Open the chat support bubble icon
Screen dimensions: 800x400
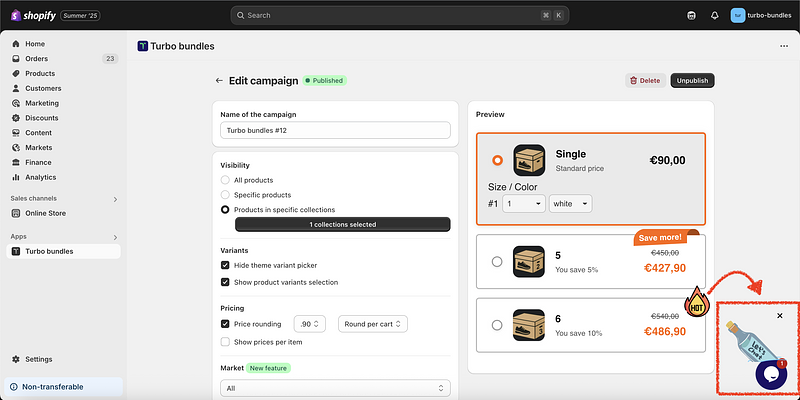point(771,374)
